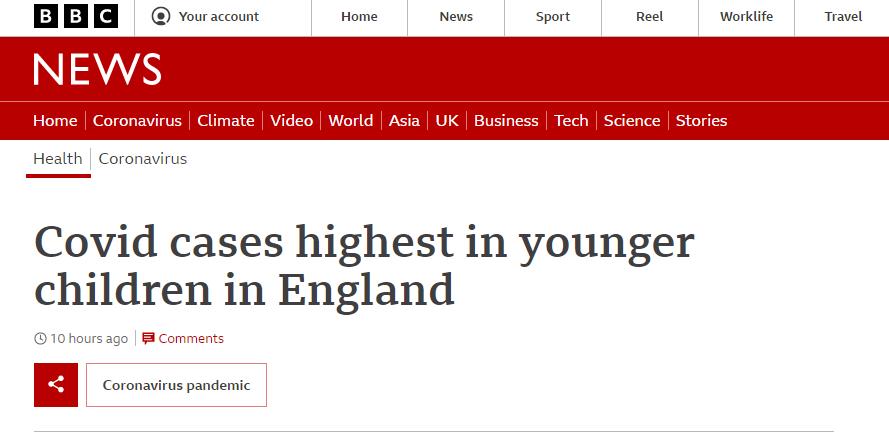
Task: Click the clock icon beside timestamp
Action: point(40,339)
